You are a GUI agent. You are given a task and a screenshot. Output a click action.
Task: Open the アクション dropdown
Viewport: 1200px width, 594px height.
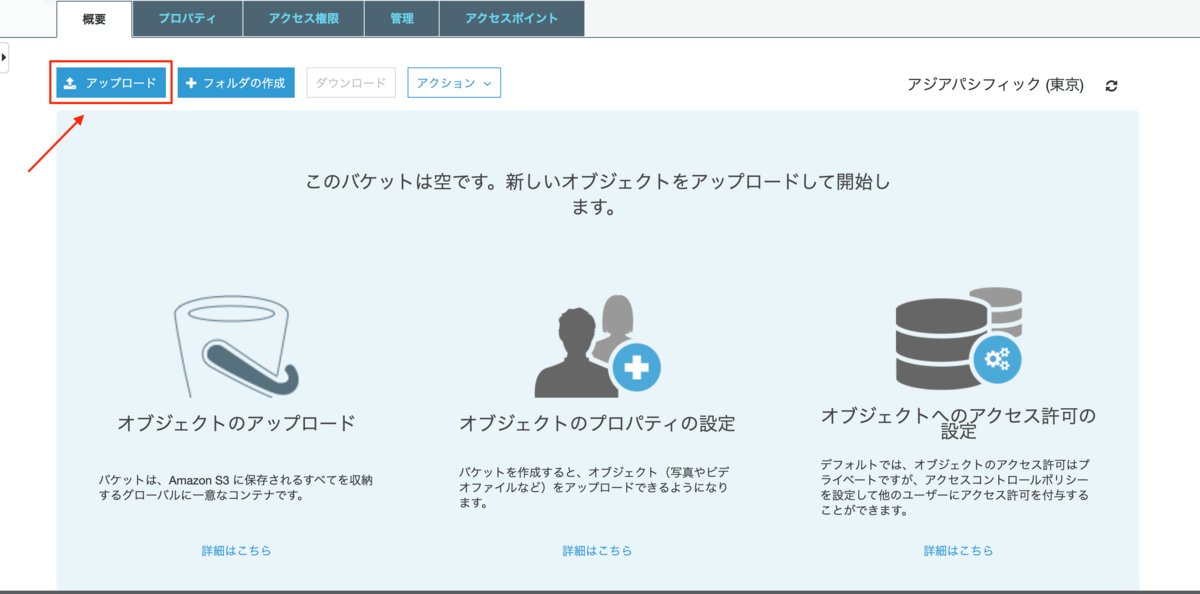pyautogui.click(x=454, y=82)
